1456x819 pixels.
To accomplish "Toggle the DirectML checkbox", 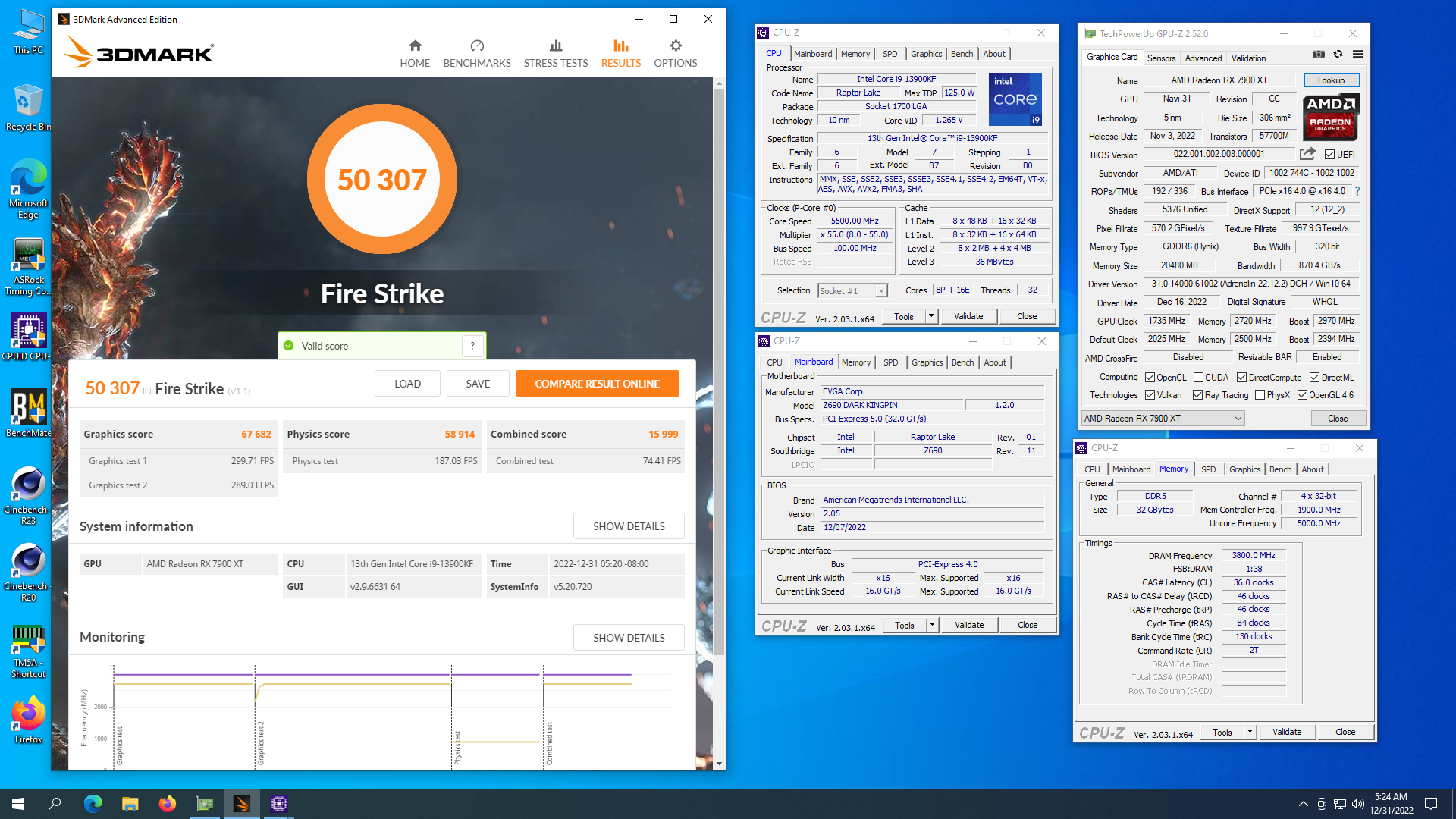I will 1314,378.
